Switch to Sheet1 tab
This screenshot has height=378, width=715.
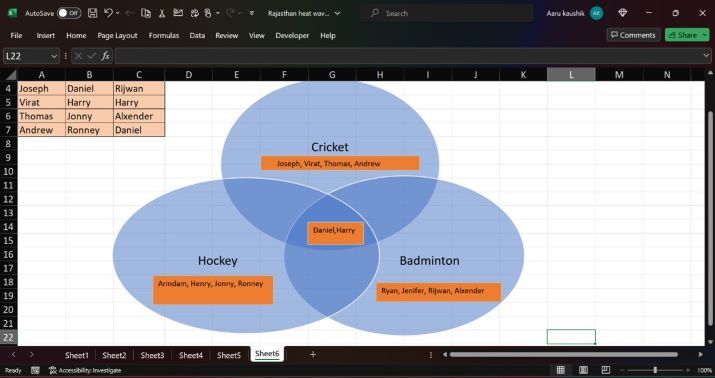(x=77, y=355)
